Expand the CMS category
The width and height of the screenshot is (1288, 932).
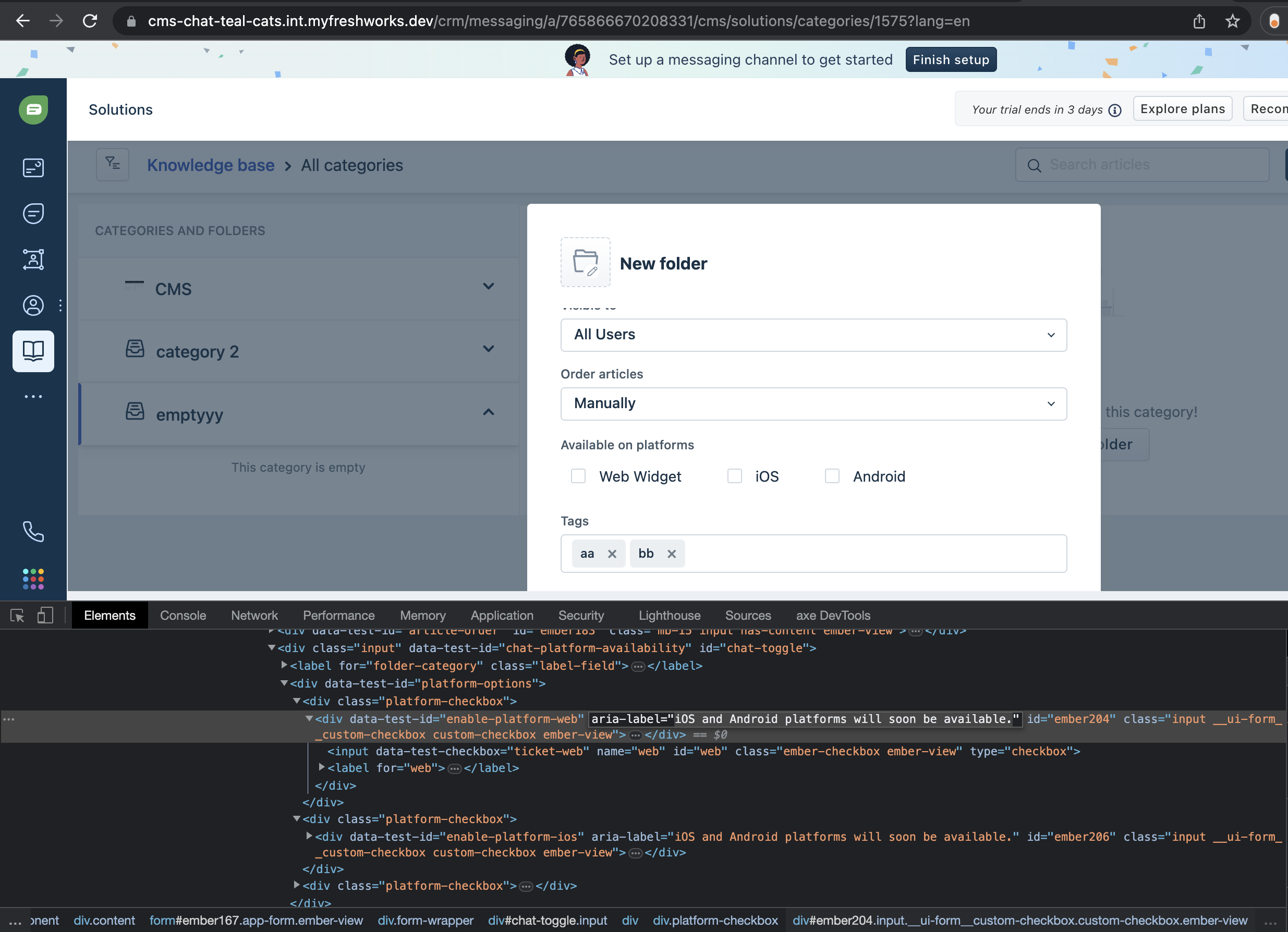[488, 286]
